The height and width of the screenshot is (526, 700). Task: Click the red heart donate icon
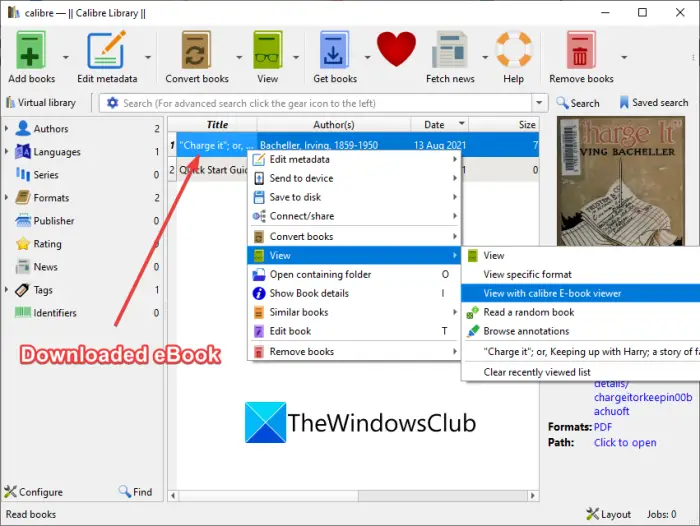point(396,49)
